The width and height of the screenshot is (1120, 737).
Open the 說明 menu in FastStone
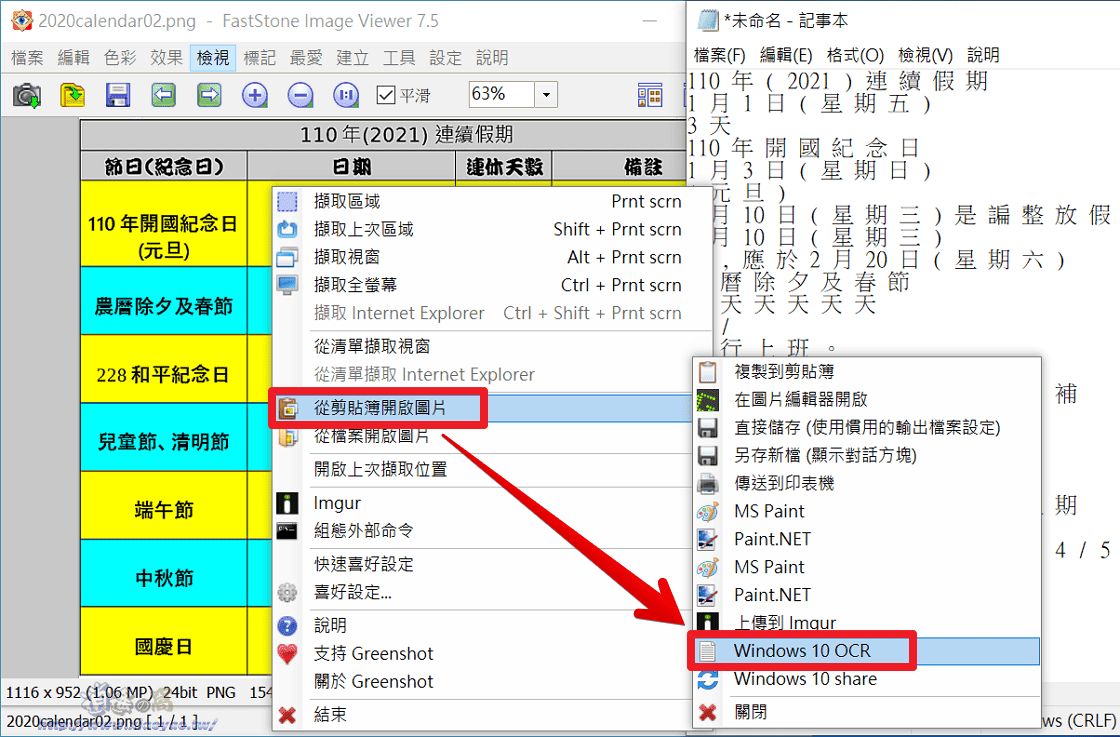coord(491,57)
